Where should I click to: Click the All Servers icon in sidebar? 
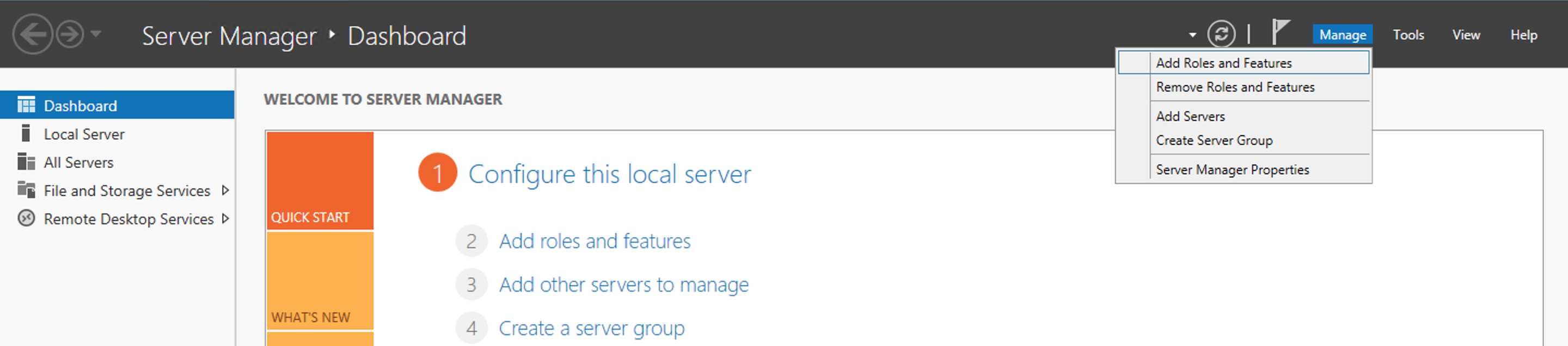[x=26, y=162]
